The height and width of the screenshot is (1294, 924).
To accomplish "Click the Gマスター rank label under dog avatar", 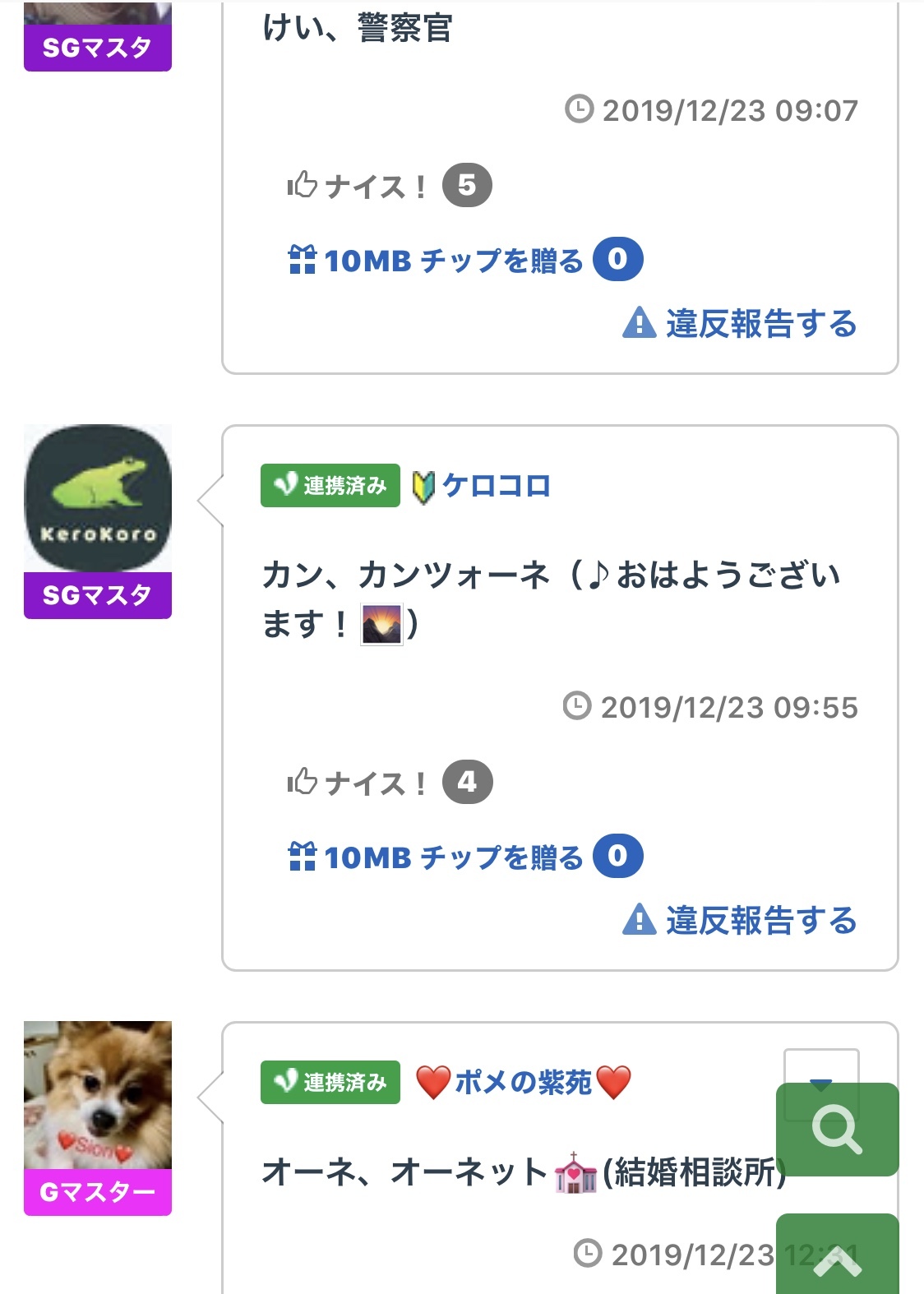I will [x=98, y=1192].
